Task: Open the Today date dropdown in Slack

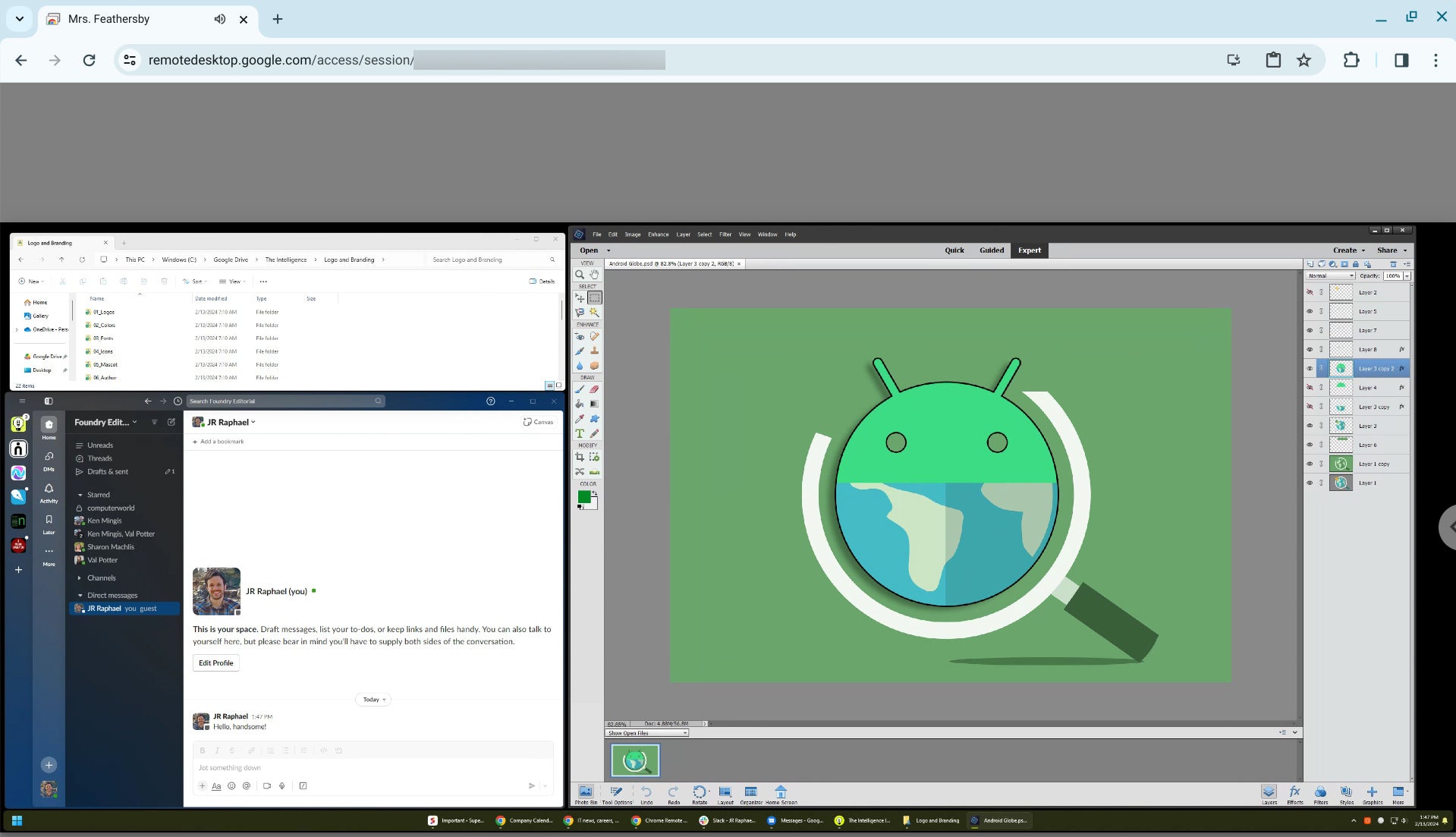Action: click(373, 700)
